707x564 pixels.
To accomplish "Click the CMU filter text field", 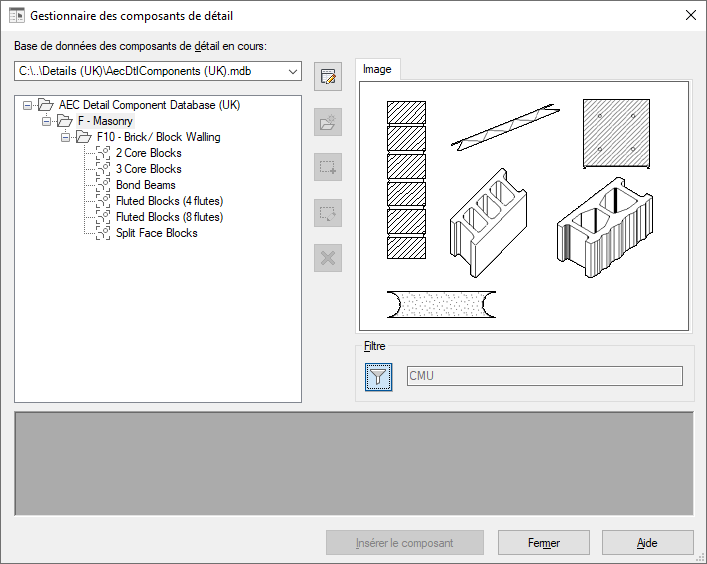I will [x=545, y=376].
